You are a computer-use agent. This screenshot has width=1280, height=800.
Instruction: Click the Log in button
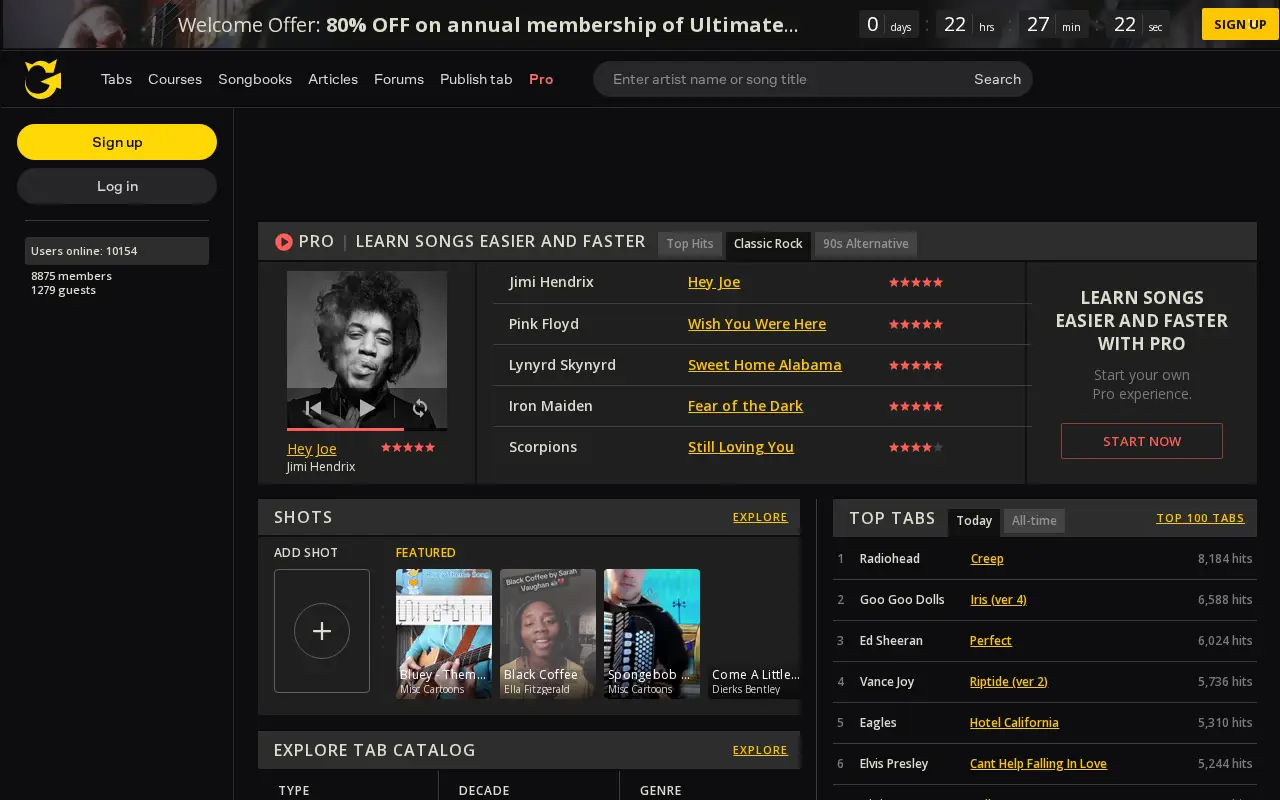(x=117, y=186)
